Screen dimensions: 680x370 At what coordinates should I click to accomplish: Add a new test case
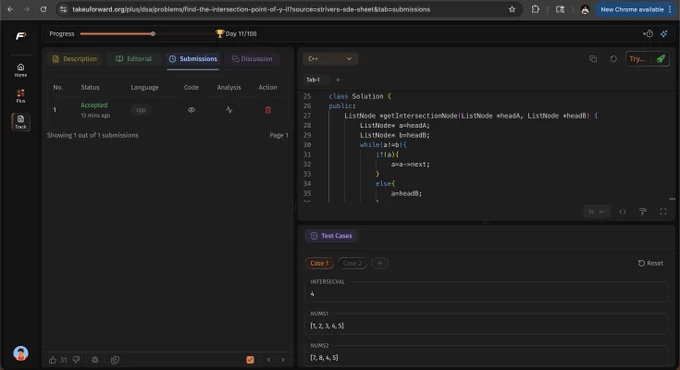(379, 263)
